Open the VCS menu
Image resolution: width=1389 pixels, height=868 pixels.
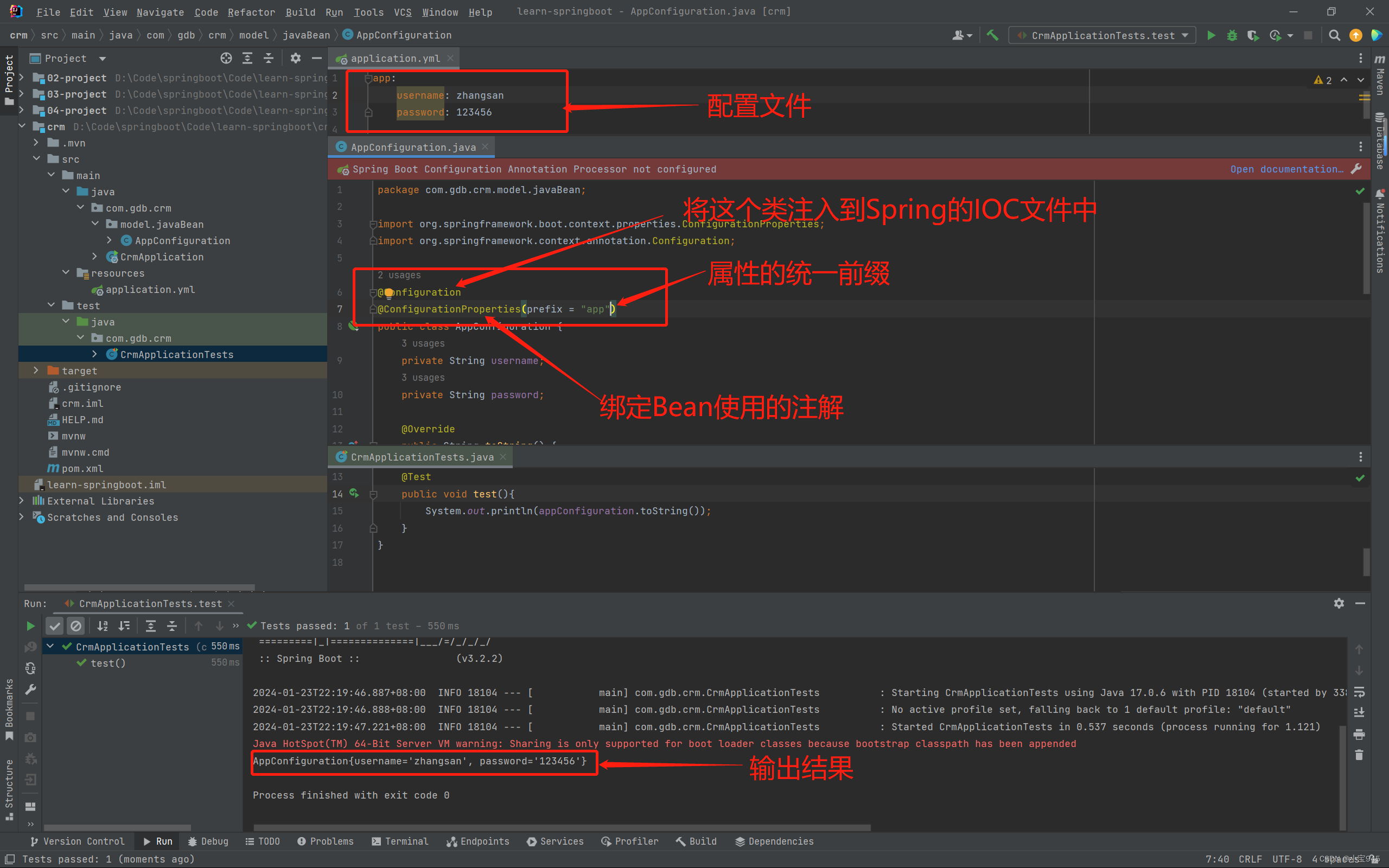point(403,12)
